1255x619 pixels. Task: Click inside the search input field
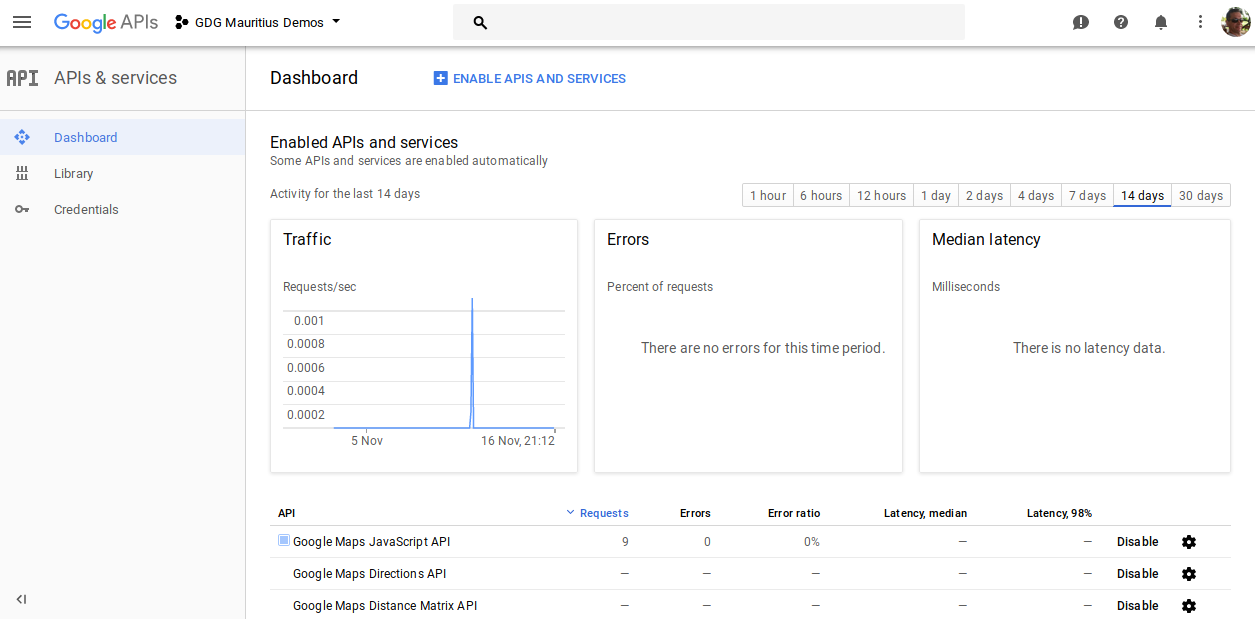coord(709,21)
